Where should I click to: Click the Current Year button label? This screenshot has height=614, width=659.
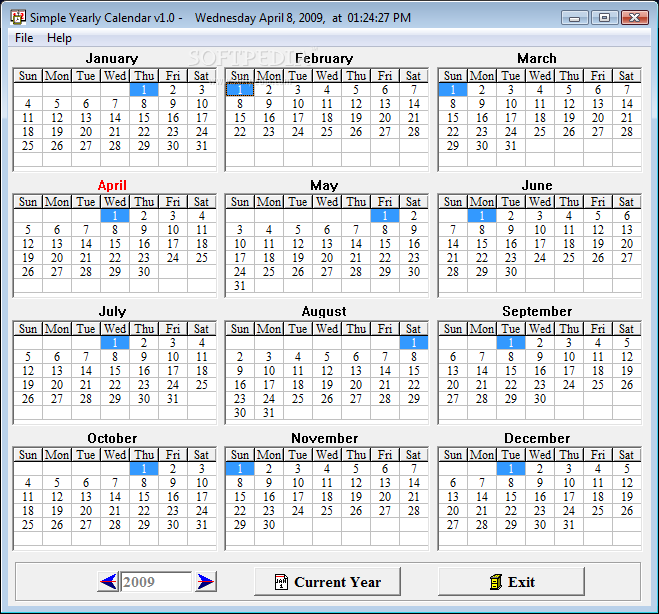(337, 582)
